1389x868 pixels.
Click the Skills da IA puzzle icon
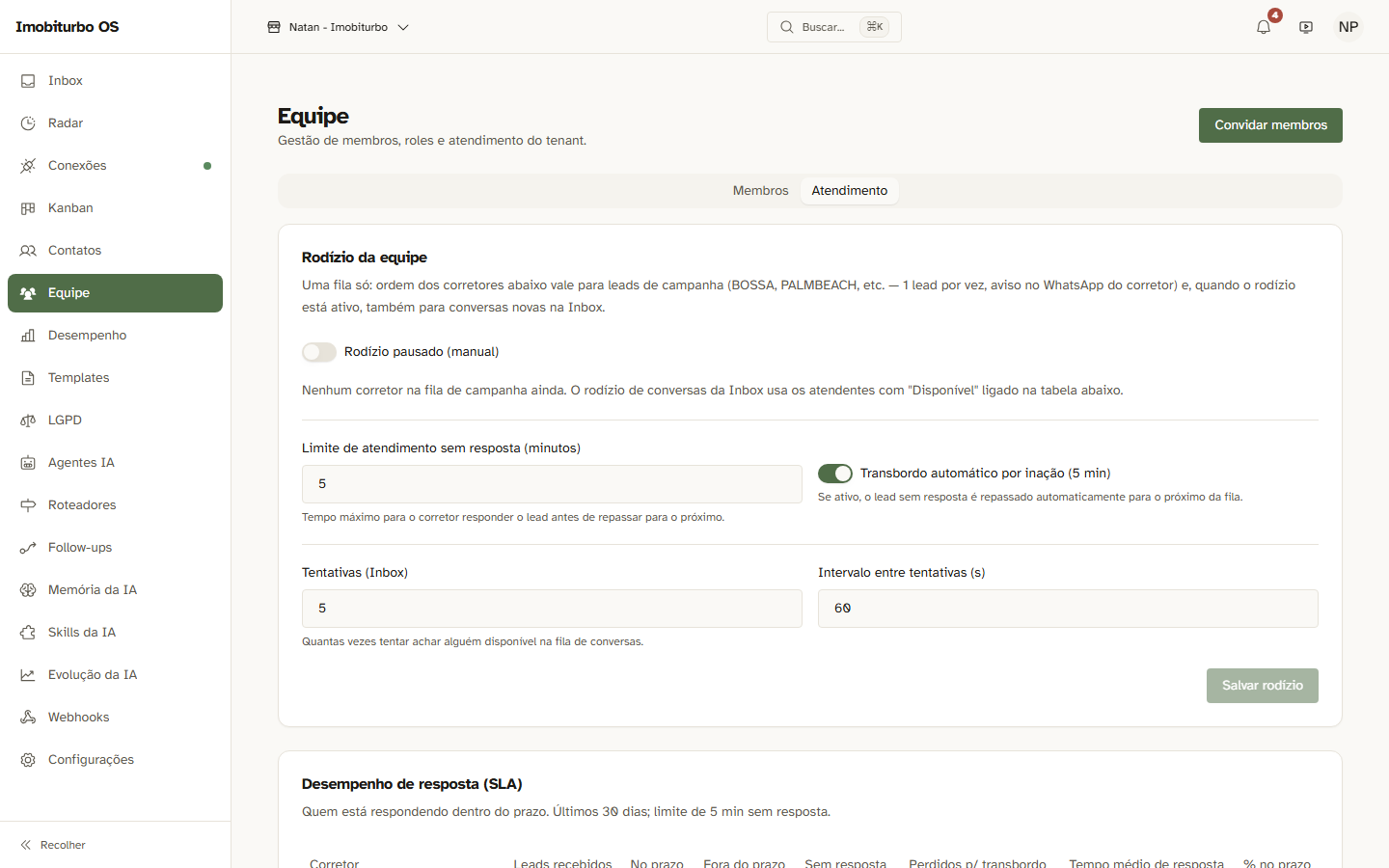(x=28, y=633)
